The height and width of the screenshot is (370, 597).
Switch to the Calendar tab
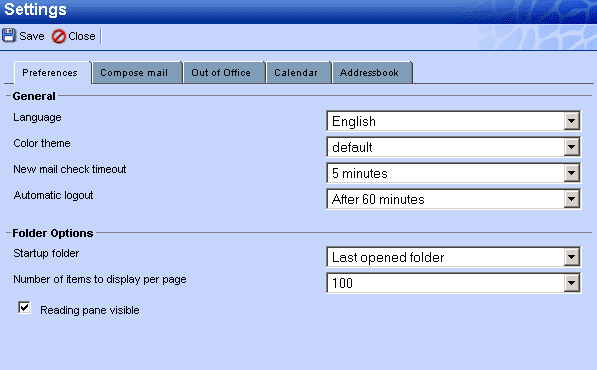click(298, 72)
